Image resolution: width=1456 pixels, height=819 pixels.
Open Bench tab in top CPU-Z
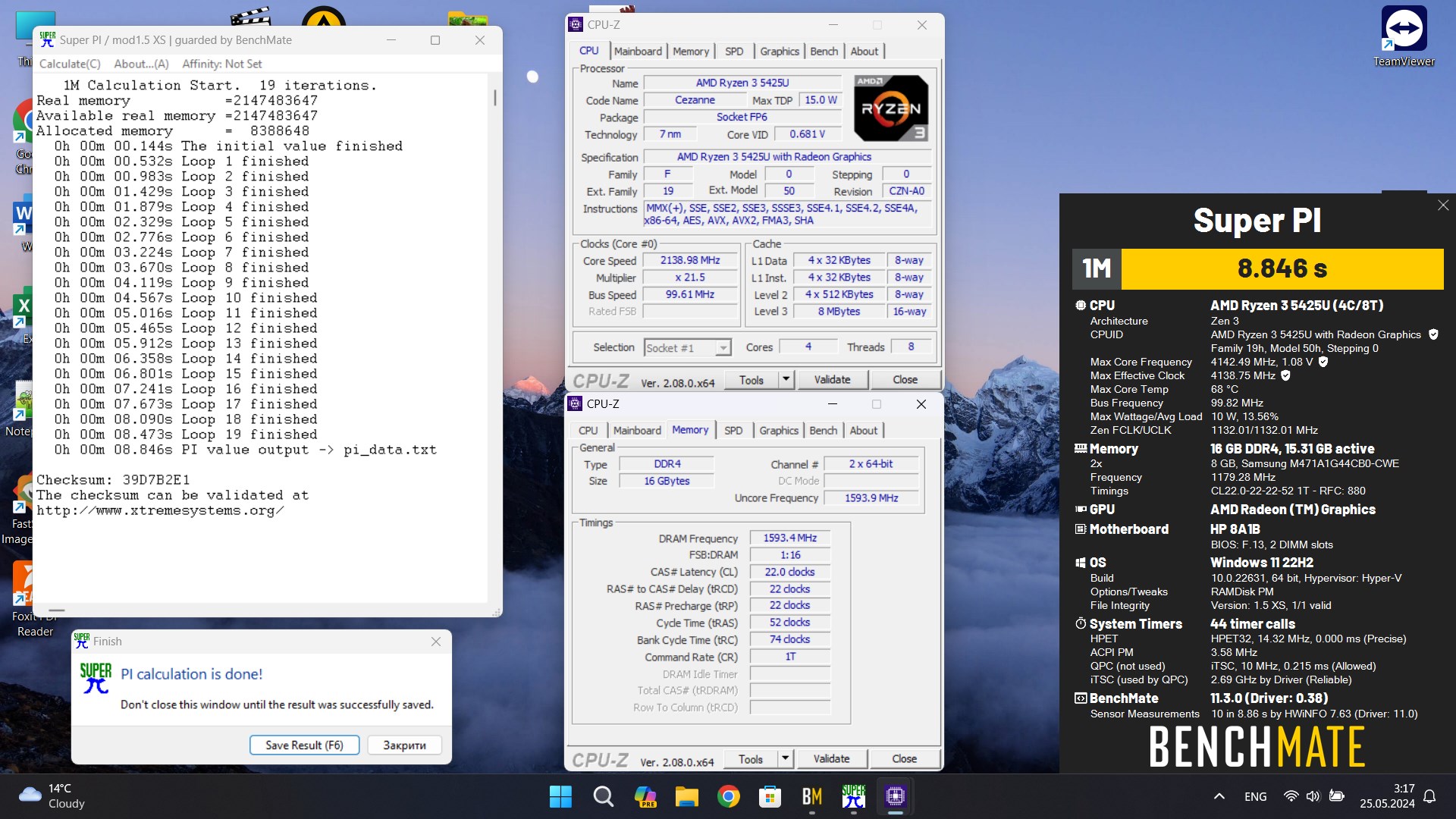824,51
